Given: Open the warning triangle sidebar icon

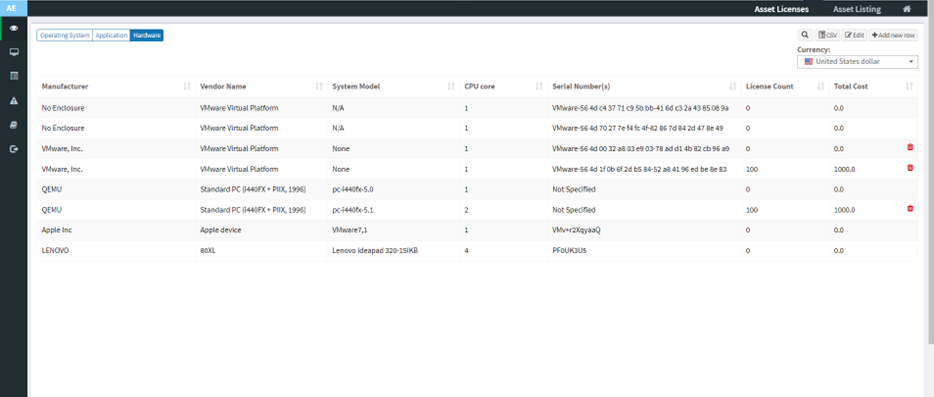Looking at the screenshot, I should 14,101.
